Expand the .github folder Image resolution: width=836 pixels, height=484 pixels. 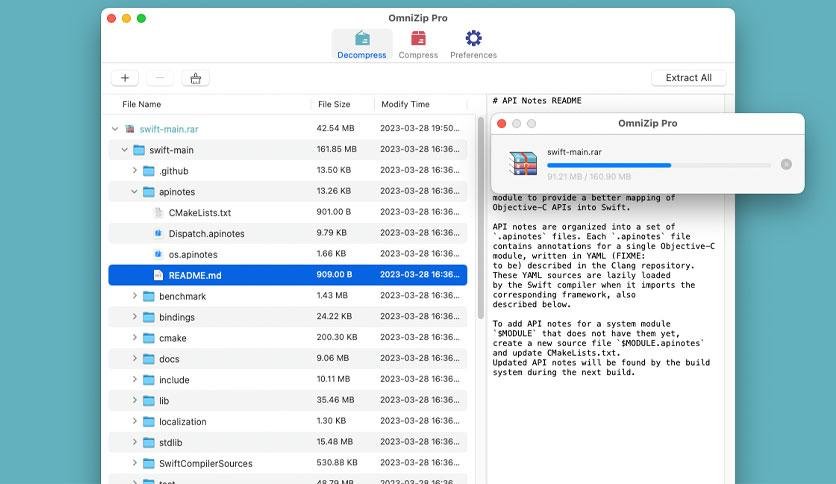tap(134, 171)
